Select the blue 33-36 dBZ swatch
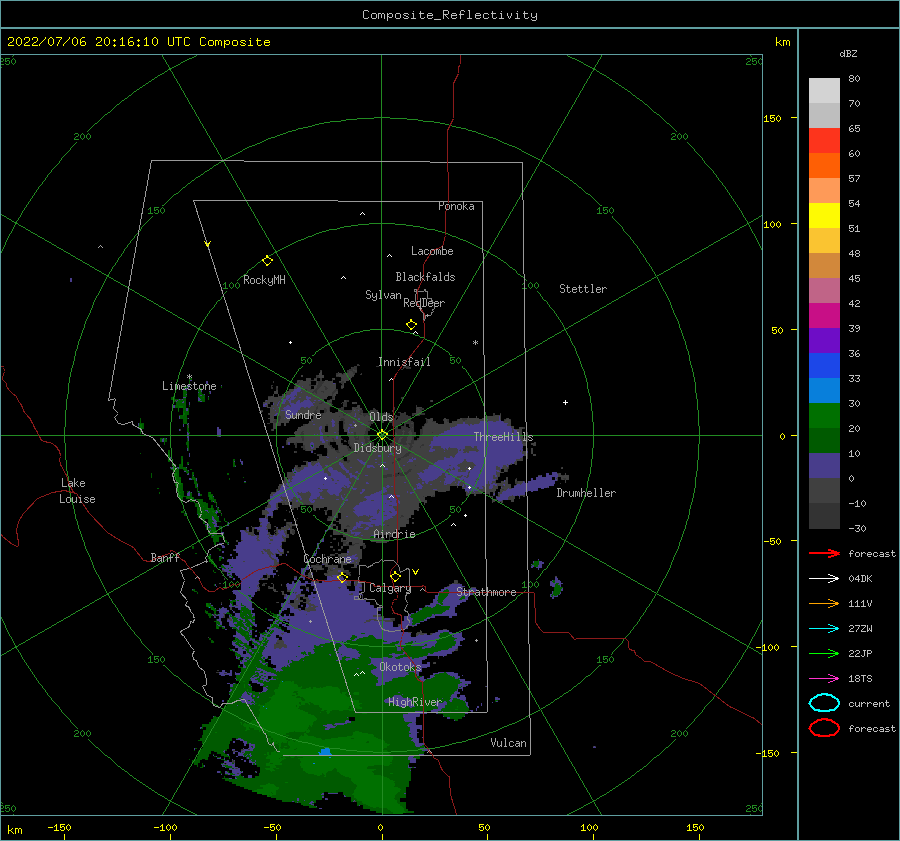This screenshot has height=841, width=900. point(824,365)
